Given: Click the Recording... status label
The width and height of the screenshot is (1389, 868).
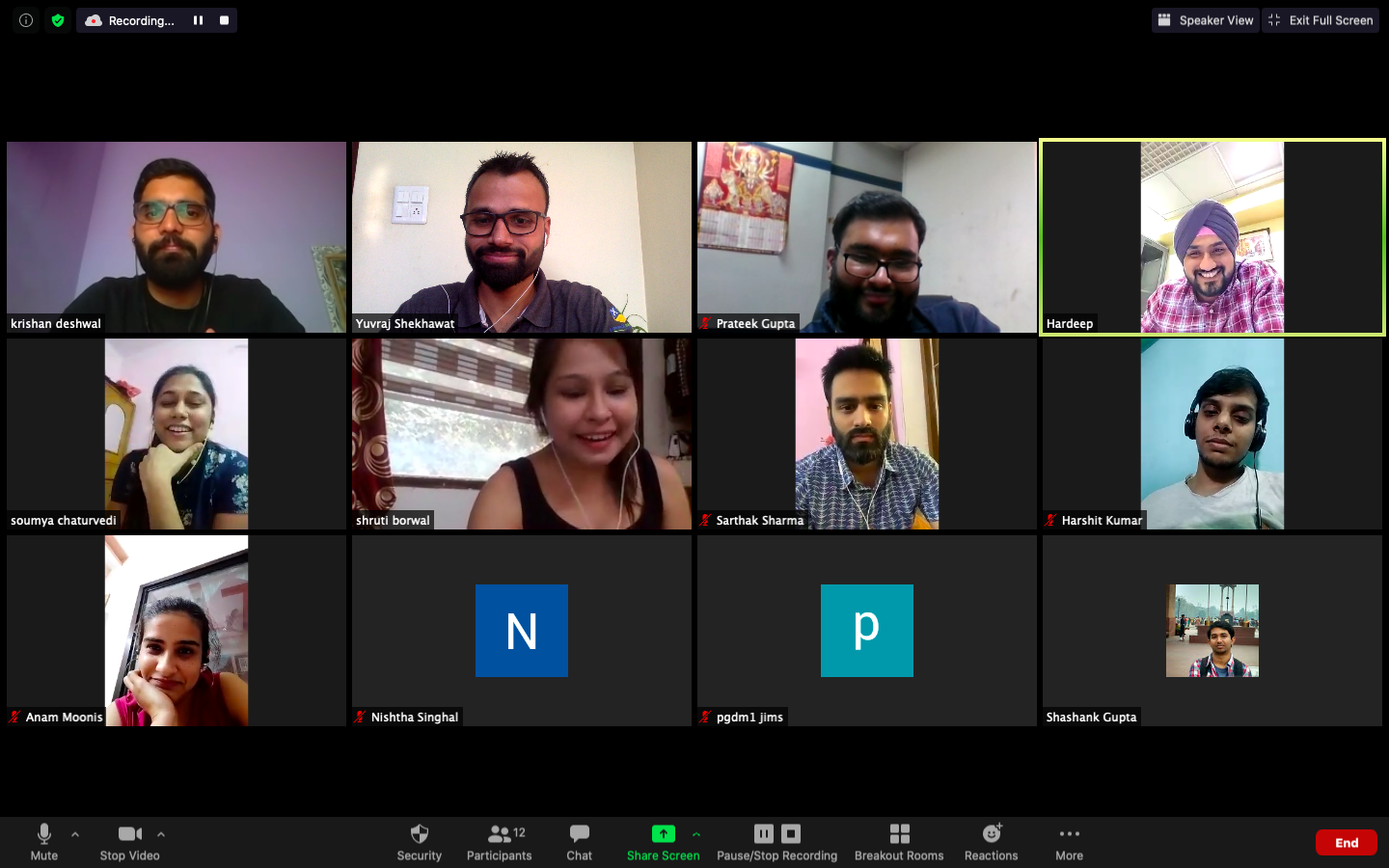Looking at the screenshot, I should click(x=141, y=20).
